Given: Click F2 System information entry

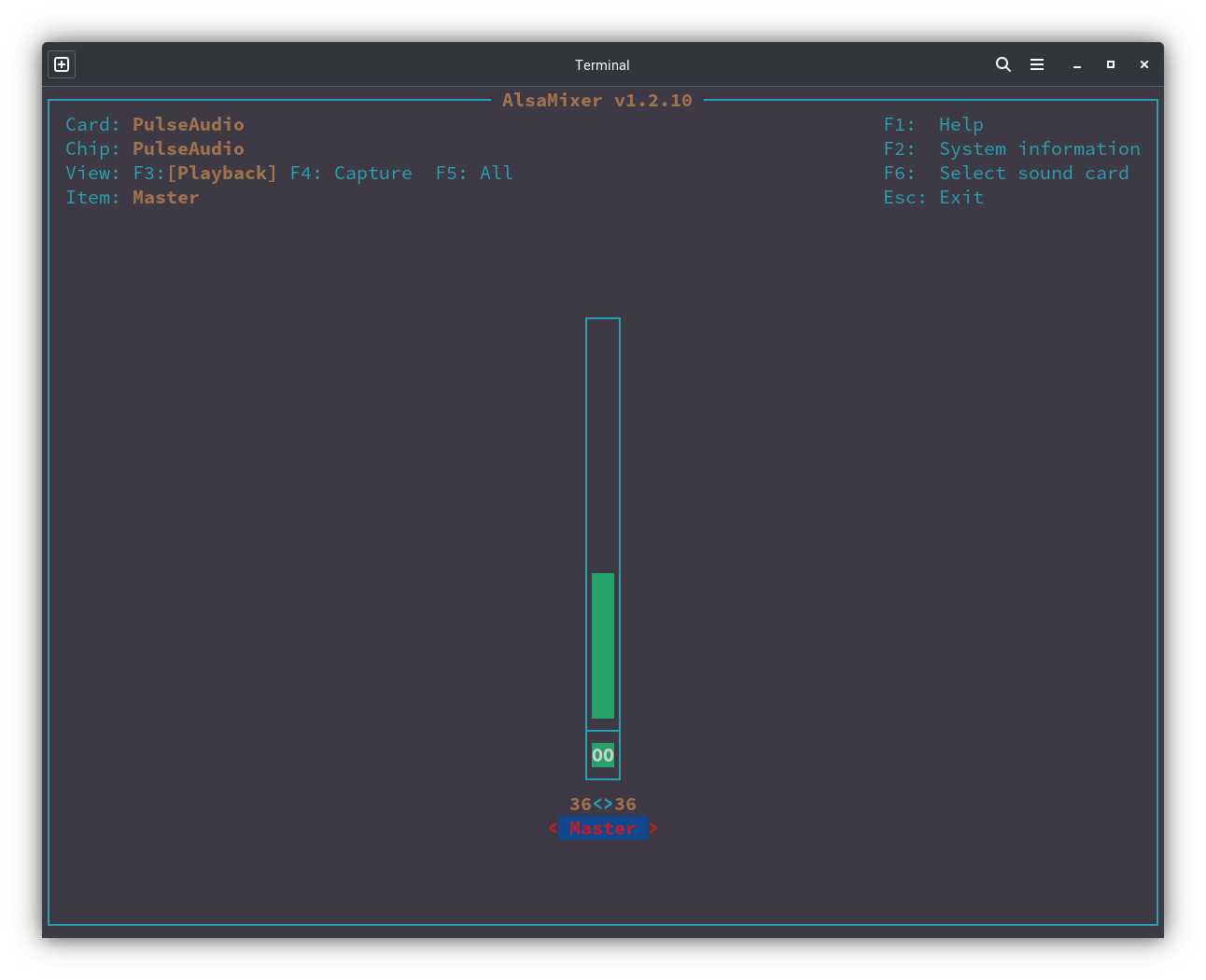Looking at the screenshot, I should tap(1012, 148).
